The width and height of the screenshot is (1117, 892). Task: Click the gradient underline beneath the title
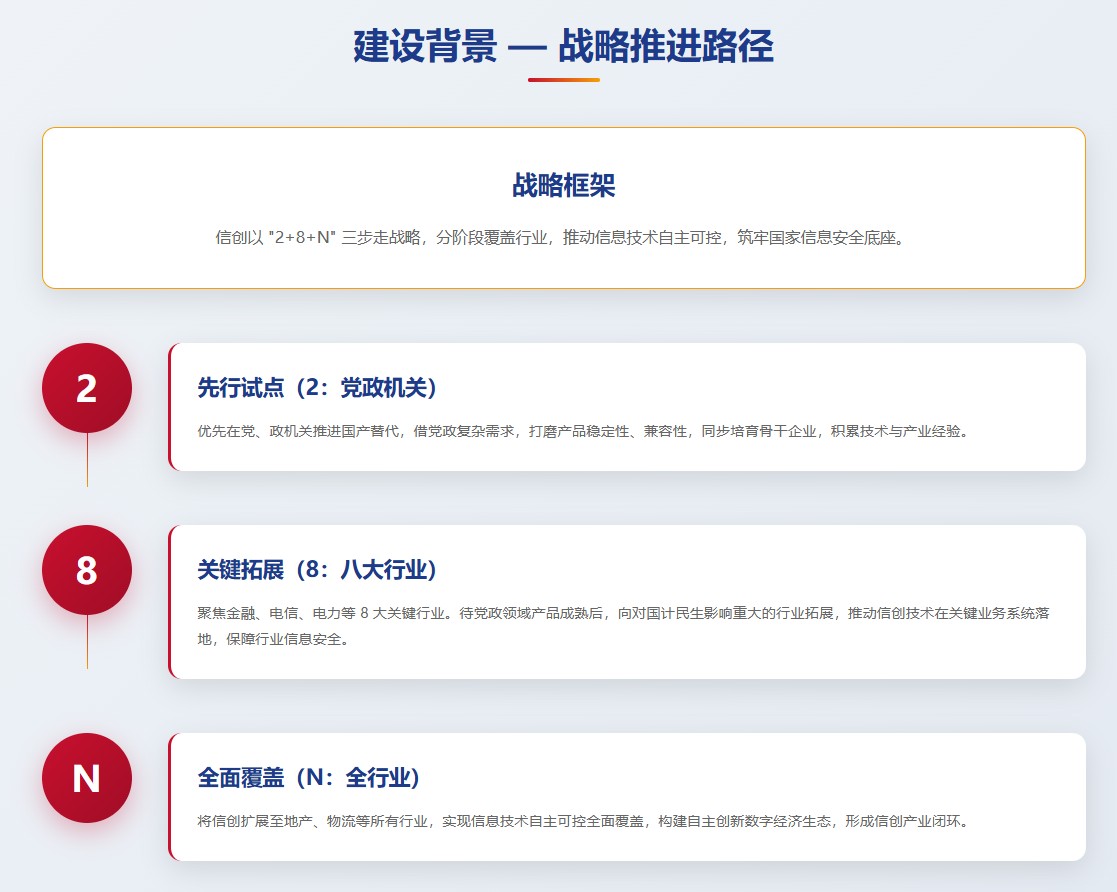[x=563, y=80]
